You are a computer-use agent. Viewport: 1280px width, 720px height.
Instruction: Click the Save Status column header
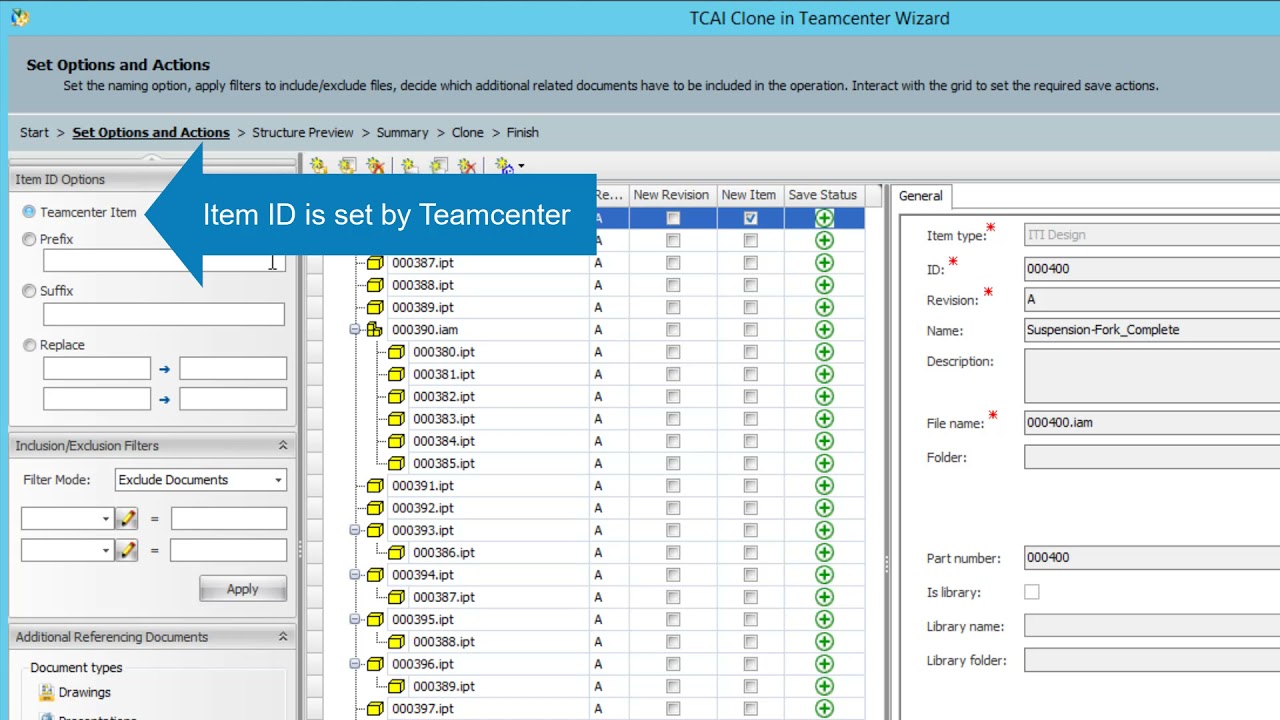[823, 195]
